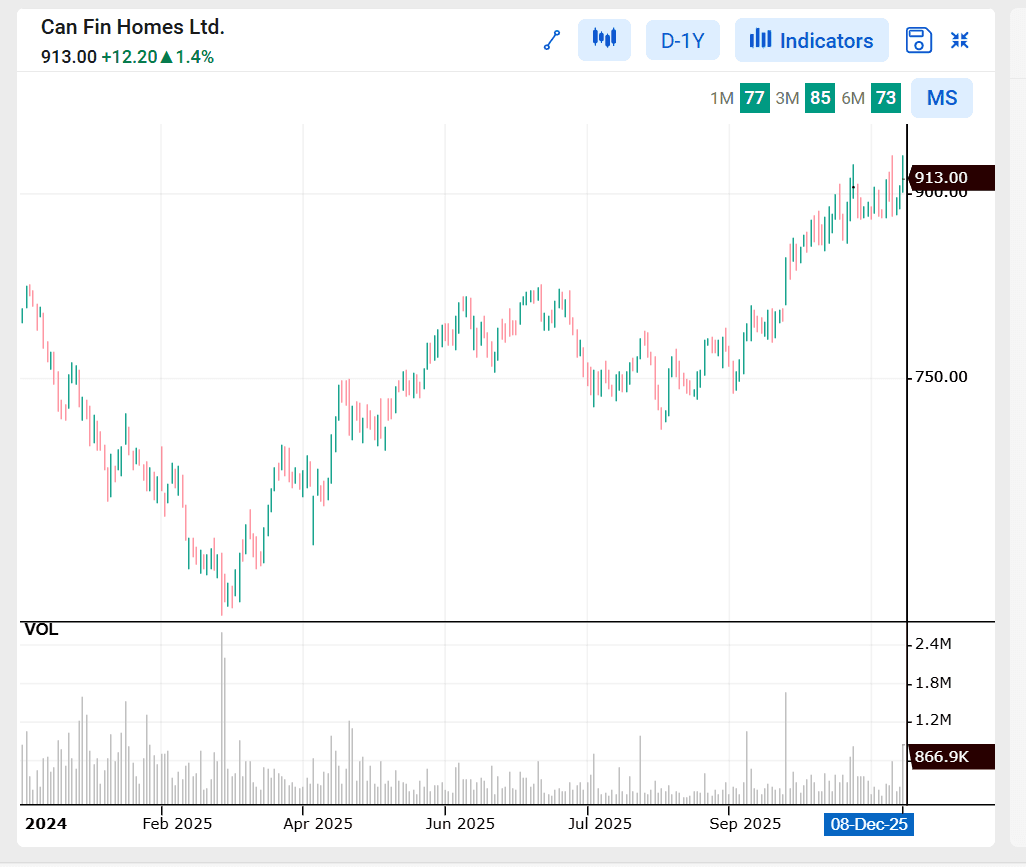Click the 750.00 price axis label
Viewport: 1026px width, 867px height.
(941, 377)
